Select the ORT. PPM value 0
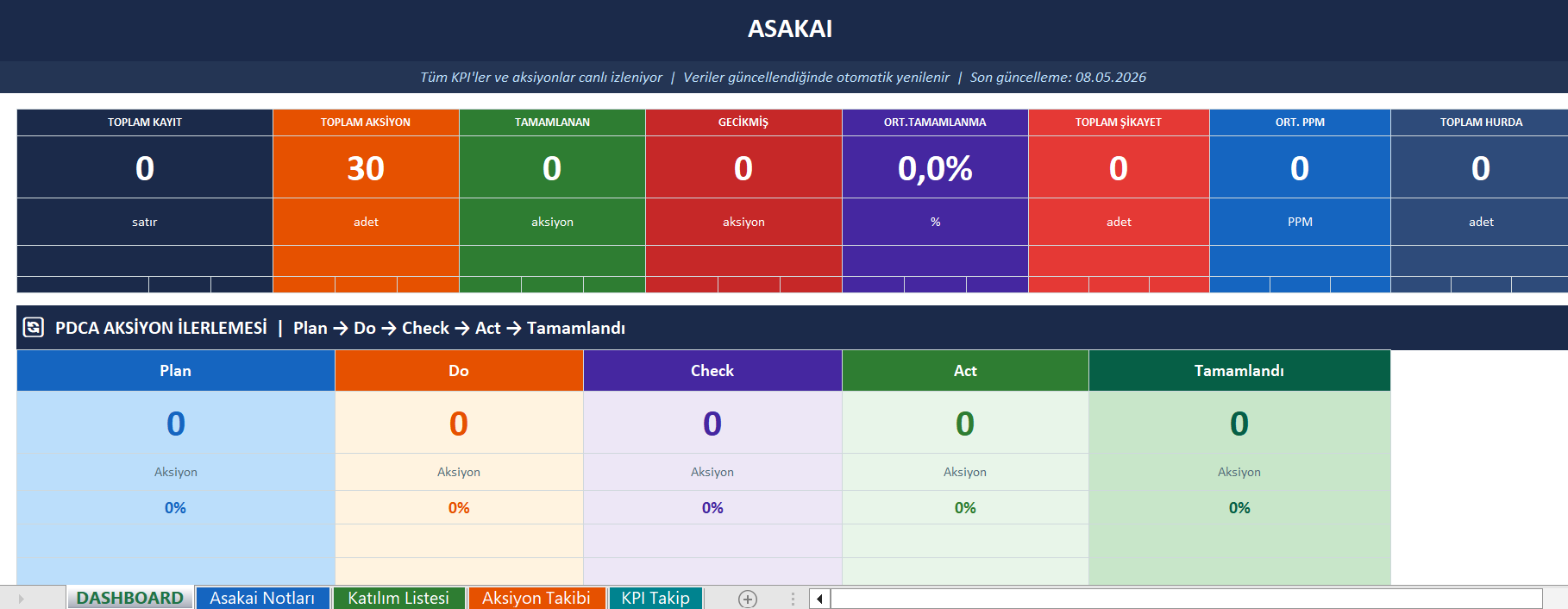Screen dimensions: 1568x609 (x=1300, y=167)
